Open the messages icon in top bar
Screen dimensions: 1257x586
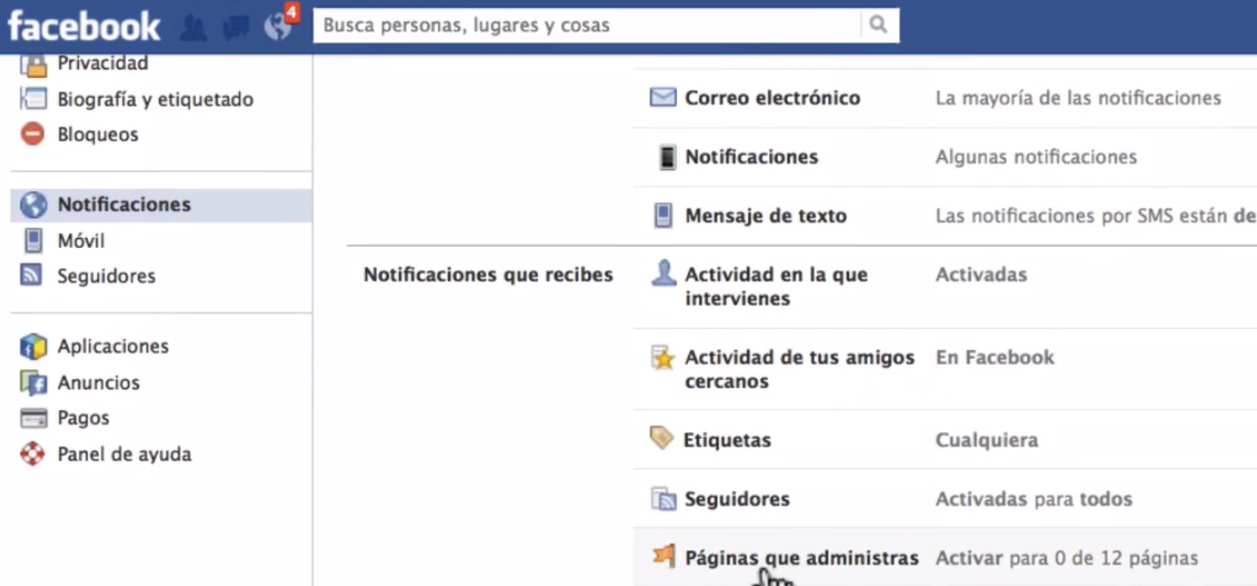tap(236, 27)
